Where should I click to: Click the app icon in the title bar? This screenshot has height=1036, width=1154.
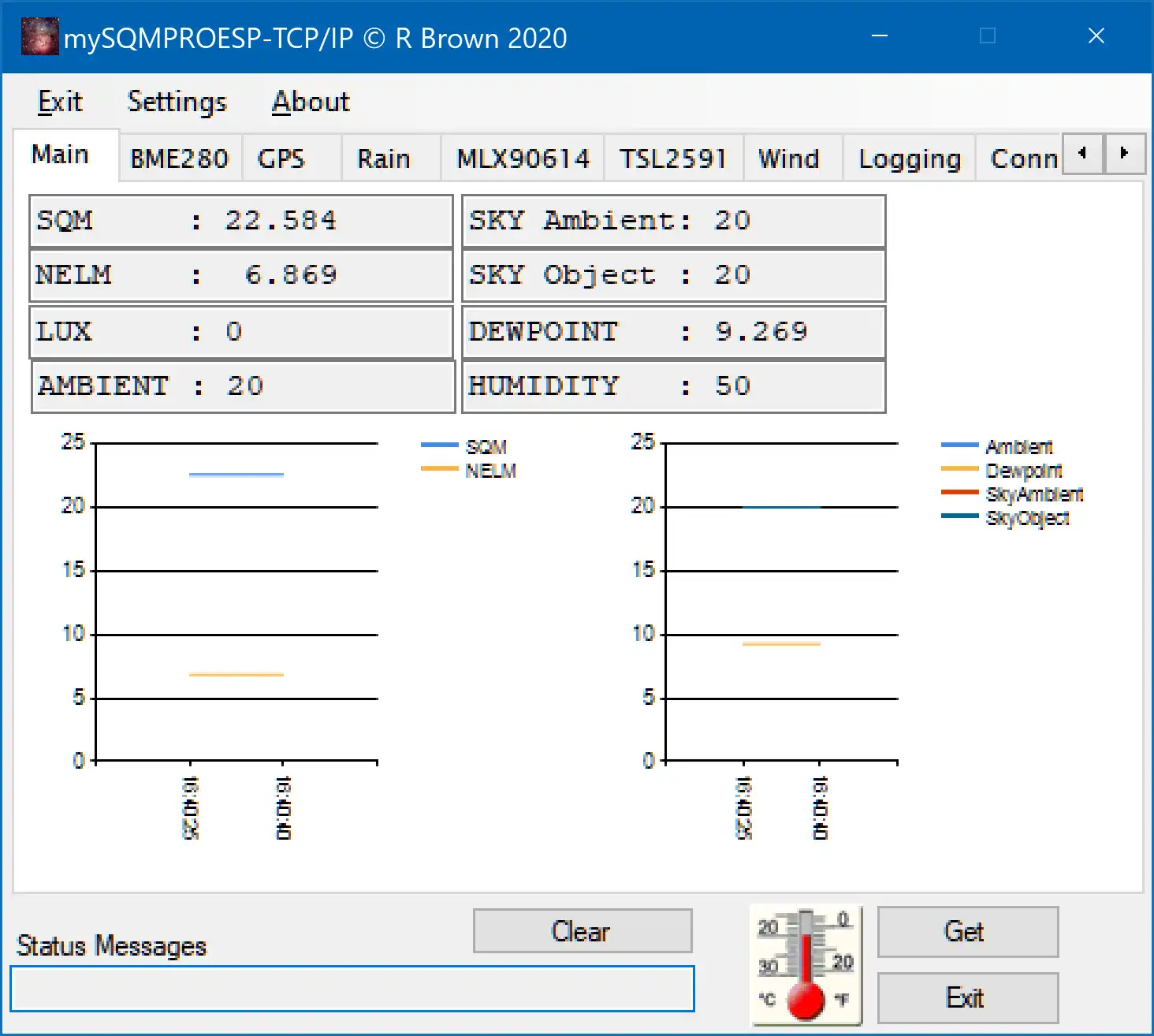pos(39,37)
